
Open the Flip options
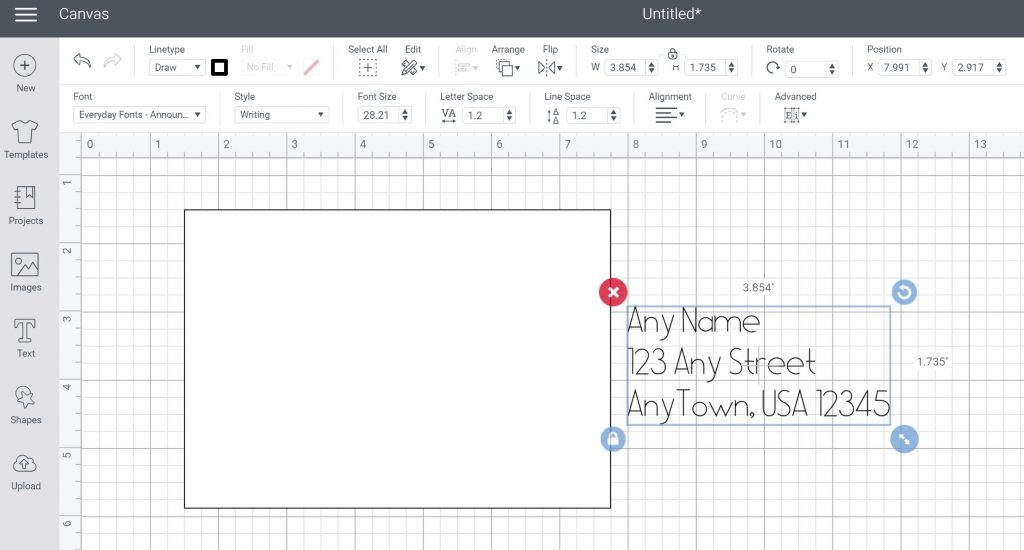click(550, 67)
